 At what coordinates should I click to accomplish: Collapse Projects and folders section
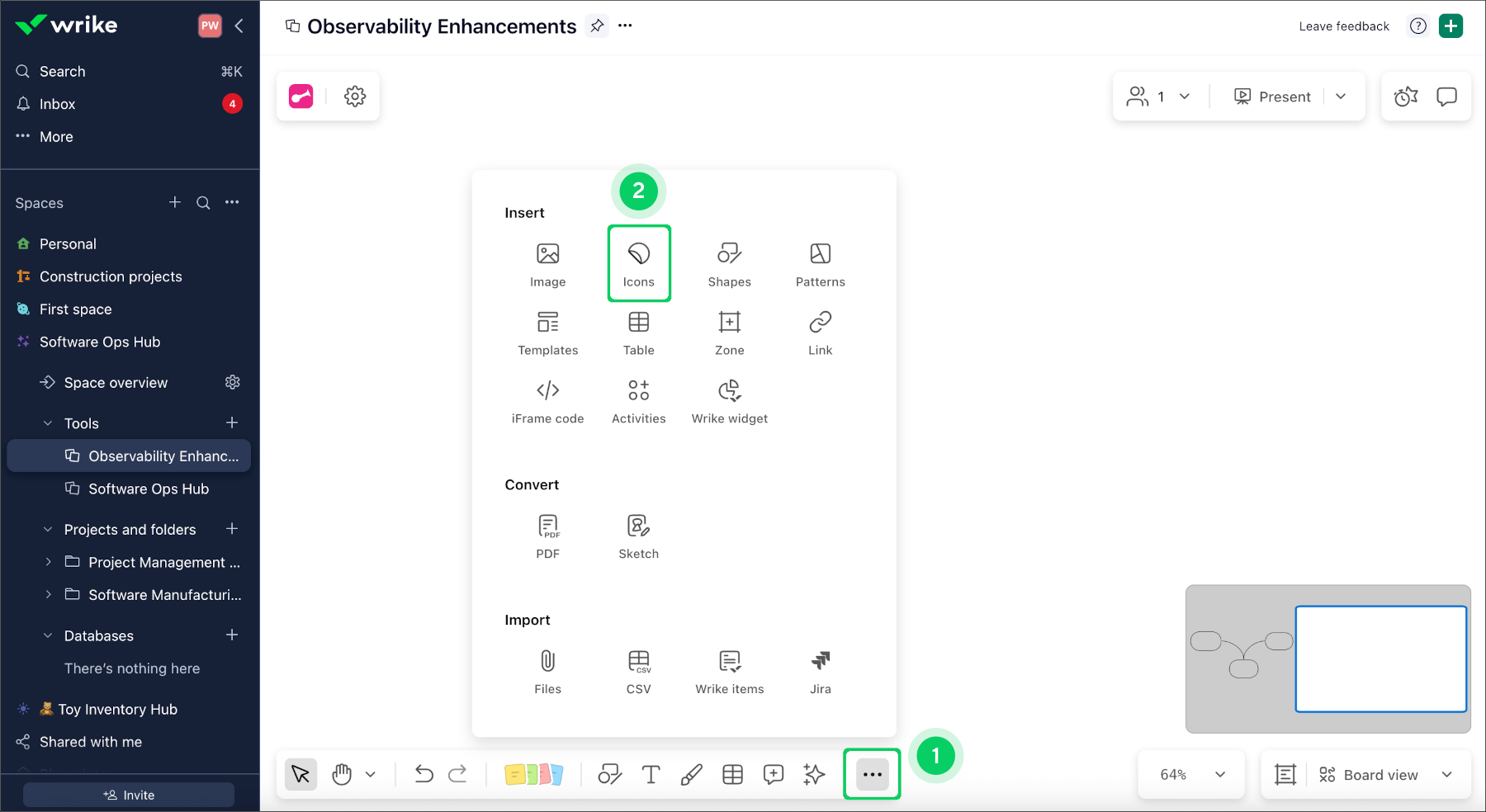tap(48, 530)
